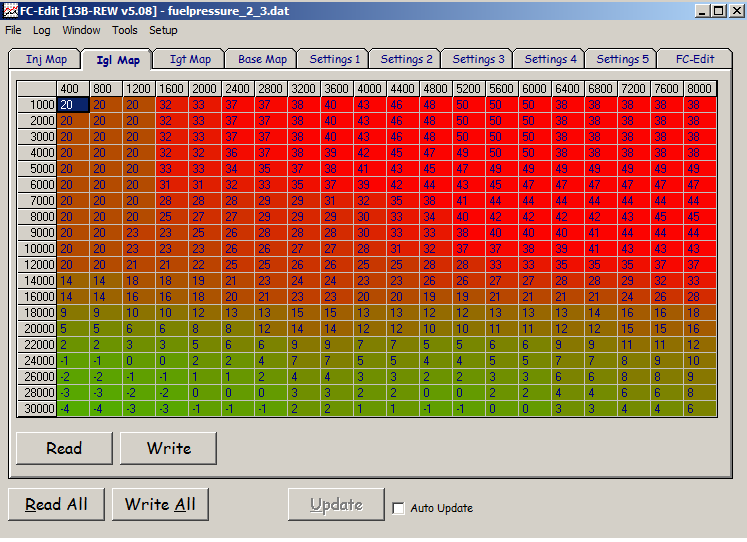Select cell at row 6000, column 5200
The width and height of the screenshot is (747, 542).
(469, 185)
